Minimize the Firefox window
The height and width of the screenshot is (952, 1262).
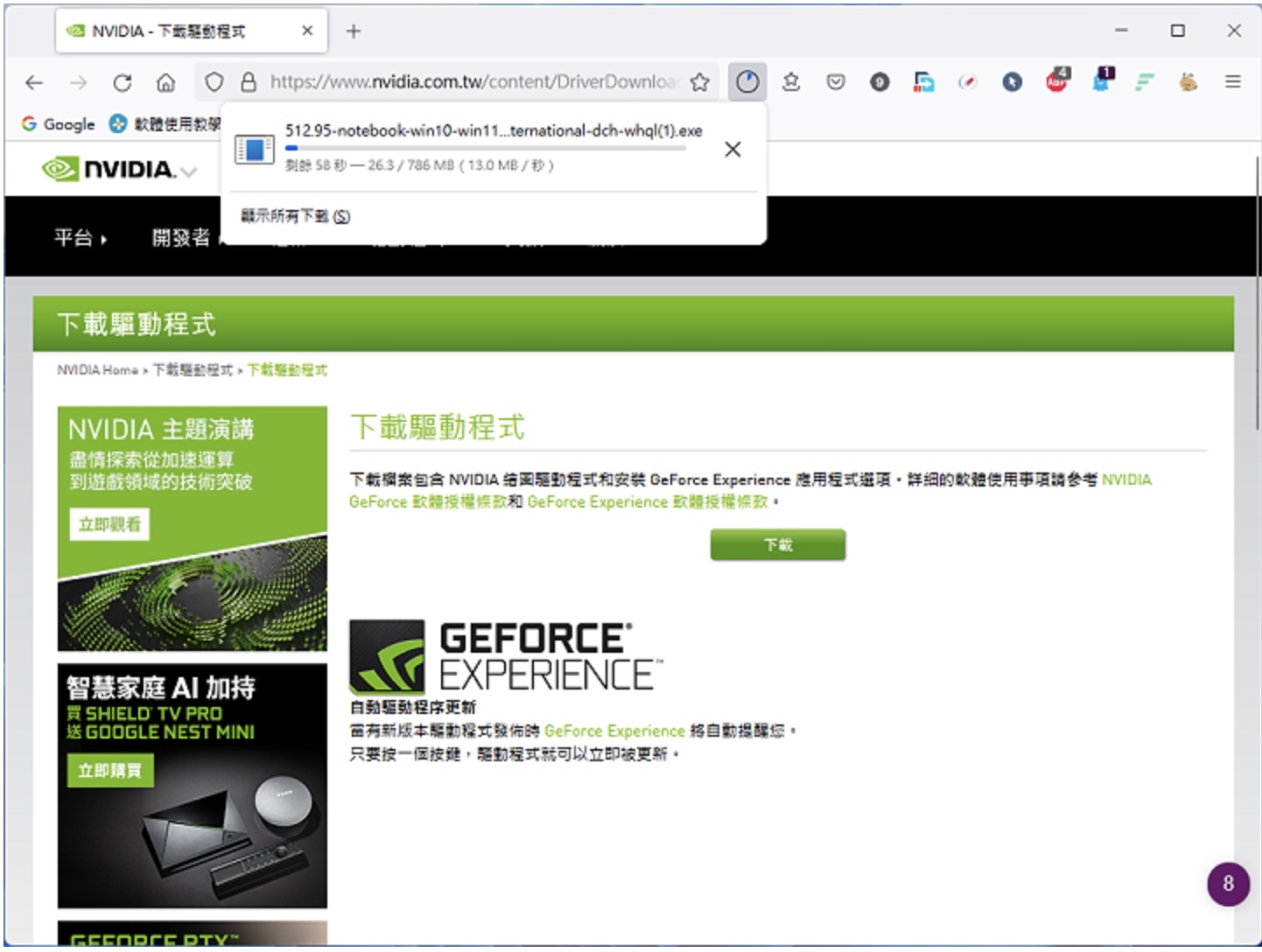1121,31
